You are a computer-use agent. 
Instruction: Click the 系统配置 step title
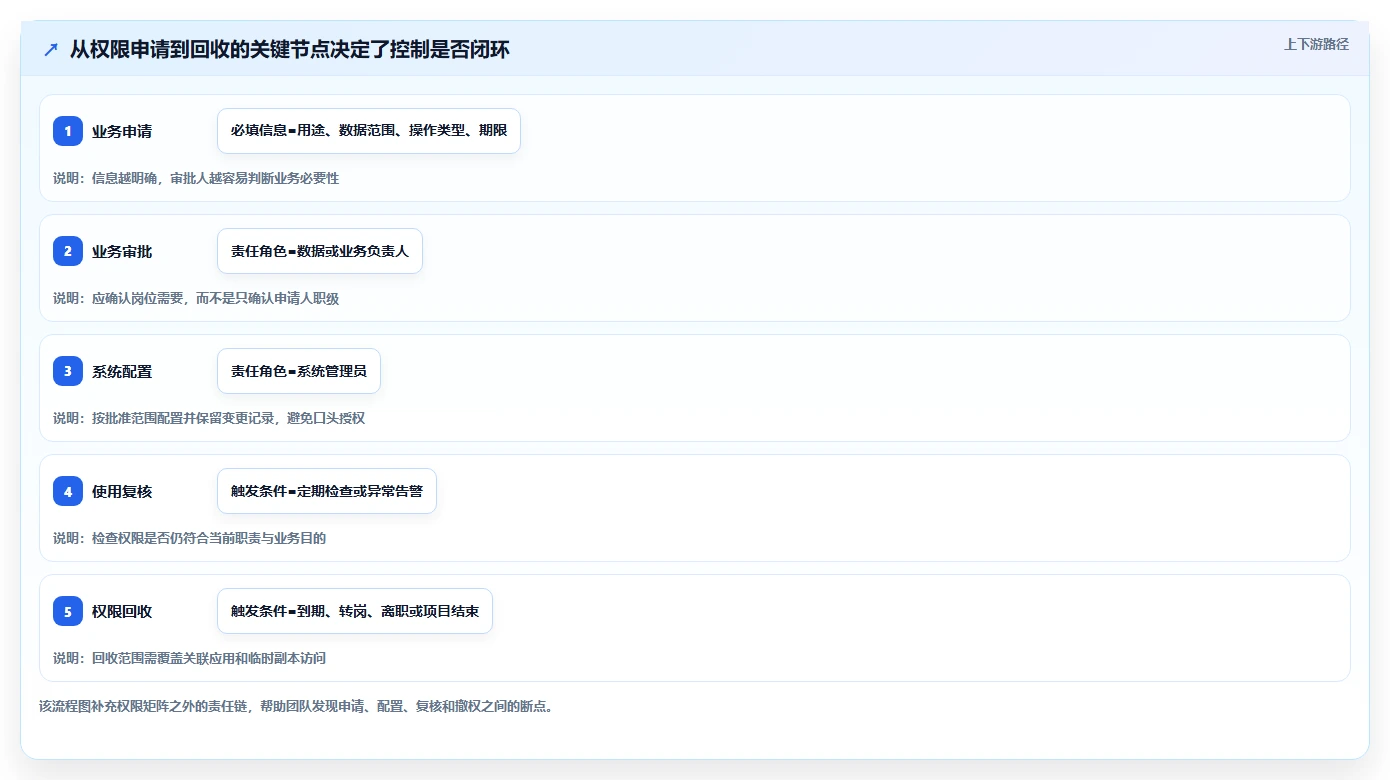(122, 371)
